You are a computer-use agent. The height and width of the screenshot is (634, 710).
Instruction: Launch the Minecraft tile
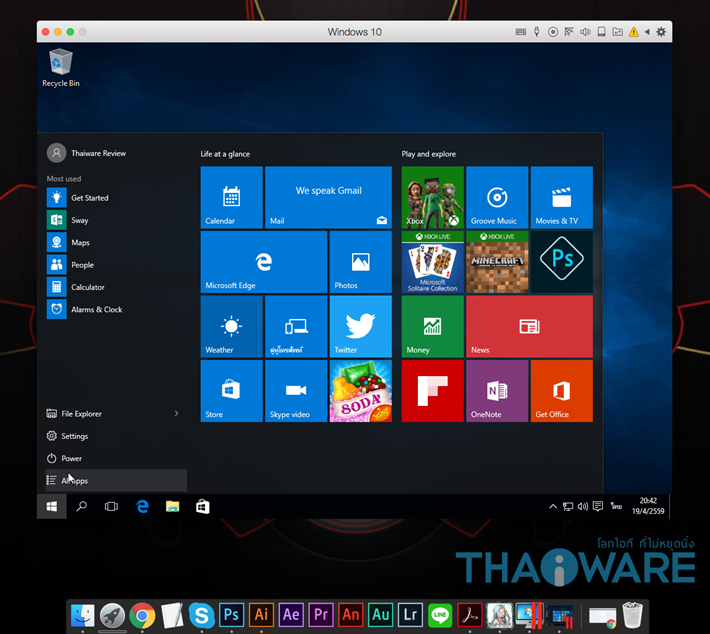497,262
